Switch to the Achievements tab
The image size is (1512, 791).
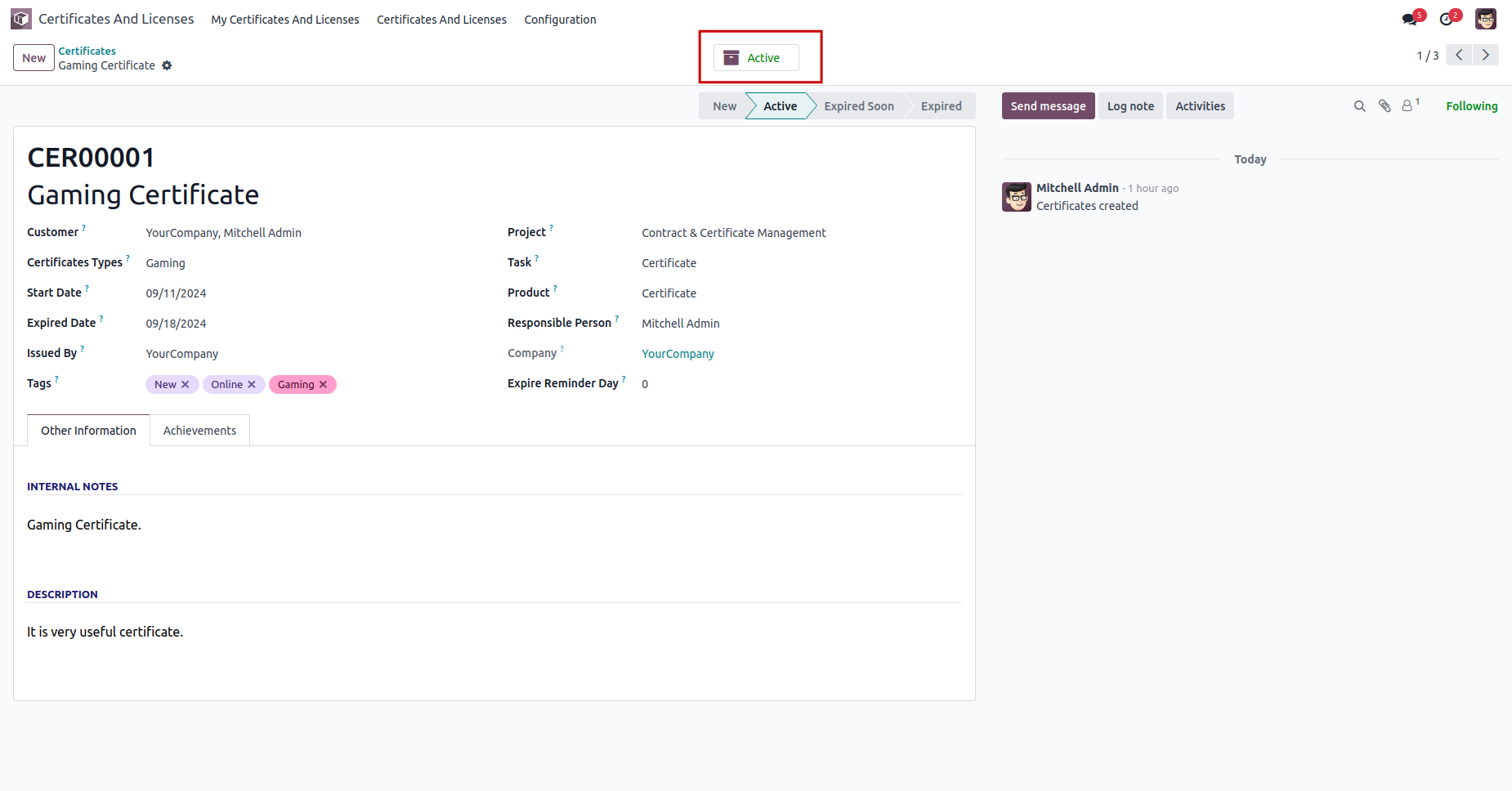[199, 431]
